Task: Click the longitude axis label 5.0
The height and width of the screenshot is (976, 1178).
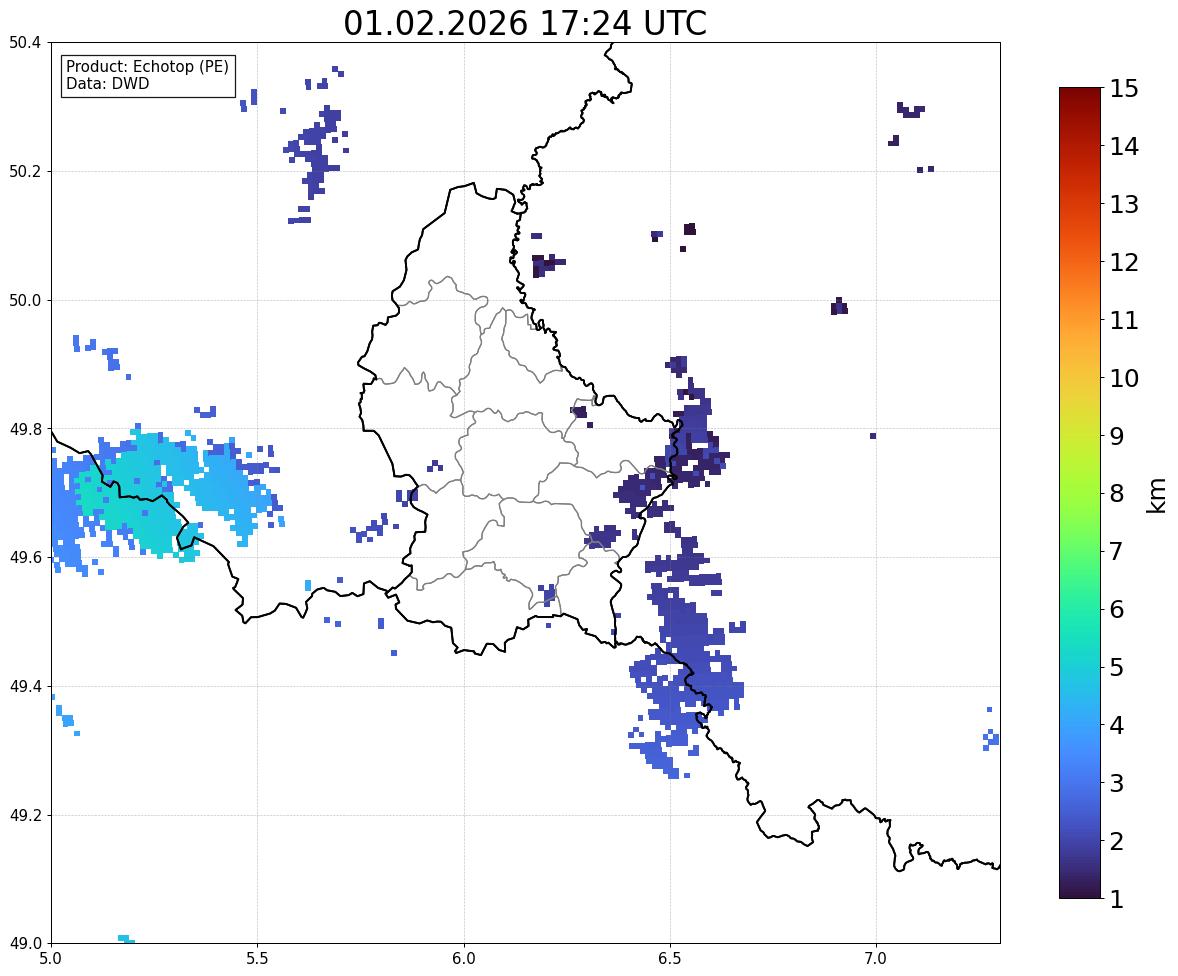Action: click(x=51, y=959)
